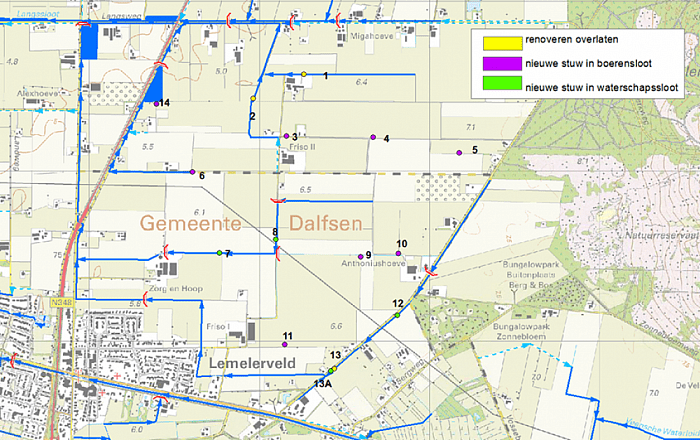Click the yellow 'renoveren overlaten' legend swatch

[x=502, y=43]
